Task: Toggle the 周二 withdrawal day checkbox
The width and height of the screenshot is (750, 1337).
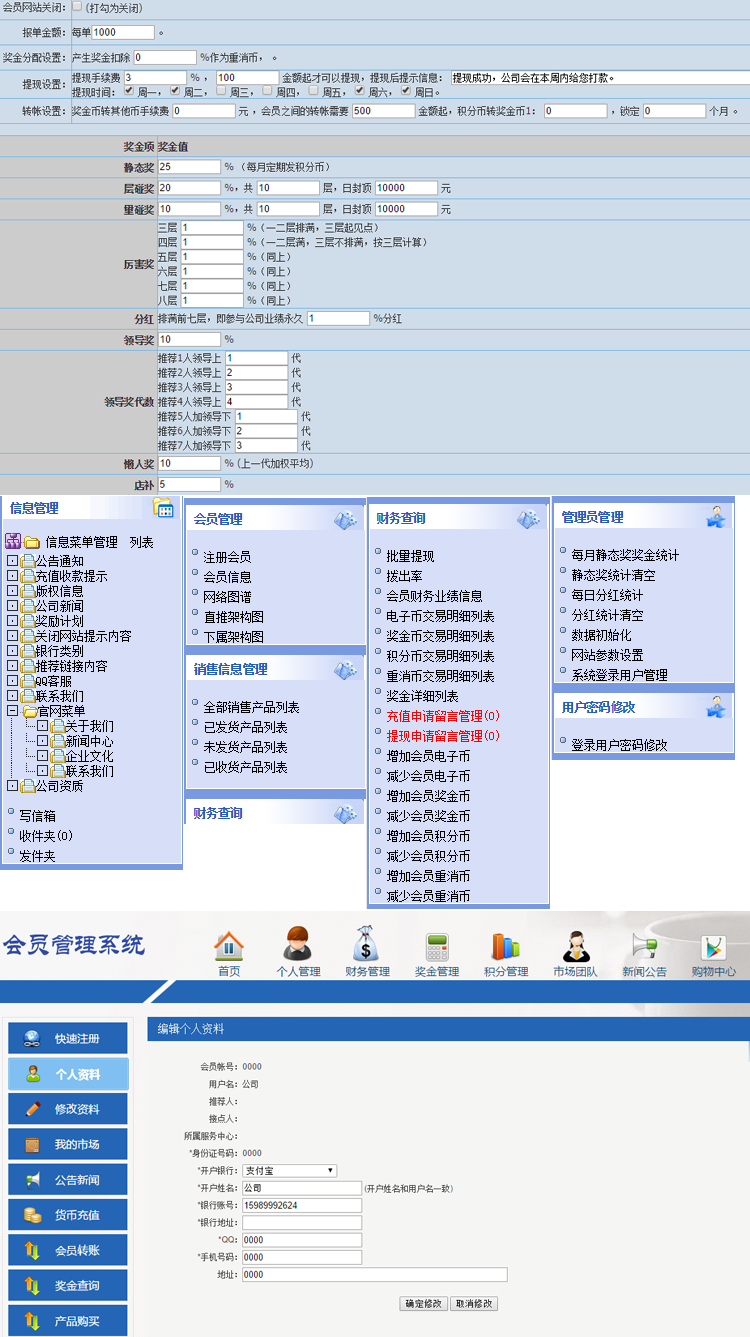Action: 175,90
